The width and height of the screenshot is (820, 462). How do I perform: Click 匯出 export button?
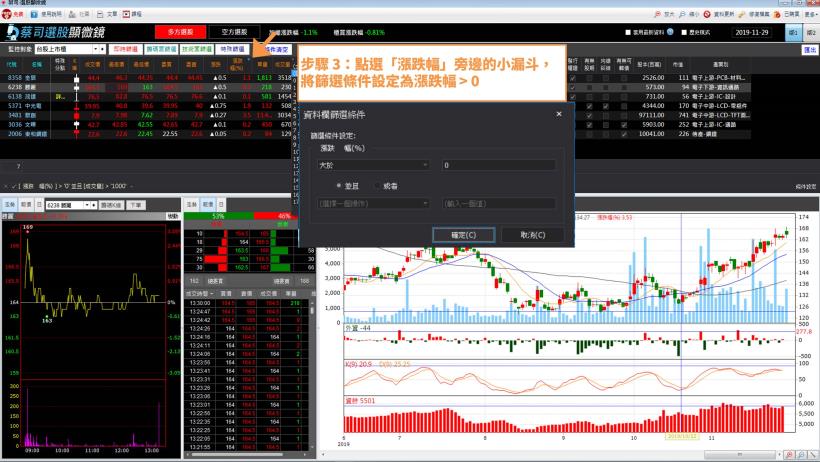[810, 50]
